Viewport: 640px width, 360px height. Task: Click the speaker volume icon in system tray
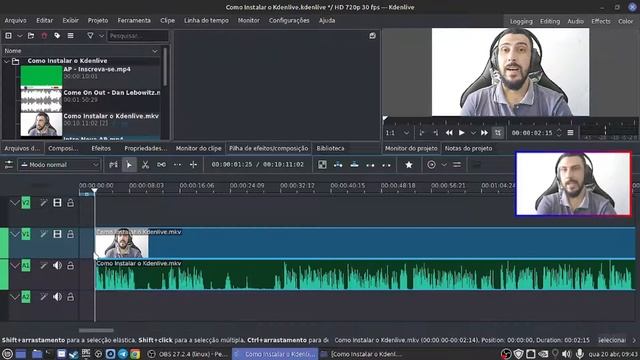pos(566,354)
